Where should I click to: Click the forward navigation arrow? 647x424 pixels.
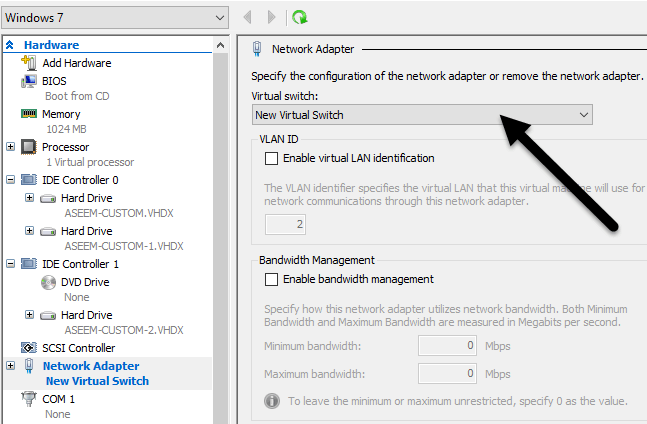[x=271, y=17]
